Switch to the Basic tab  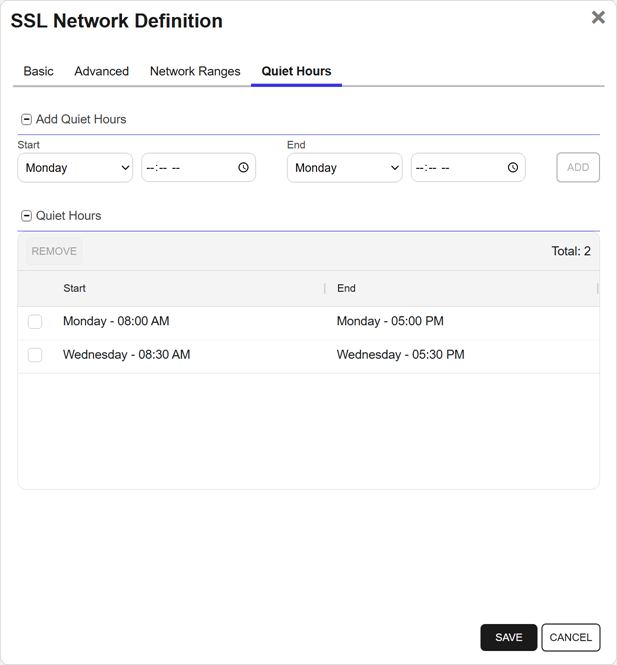point(39,71)
